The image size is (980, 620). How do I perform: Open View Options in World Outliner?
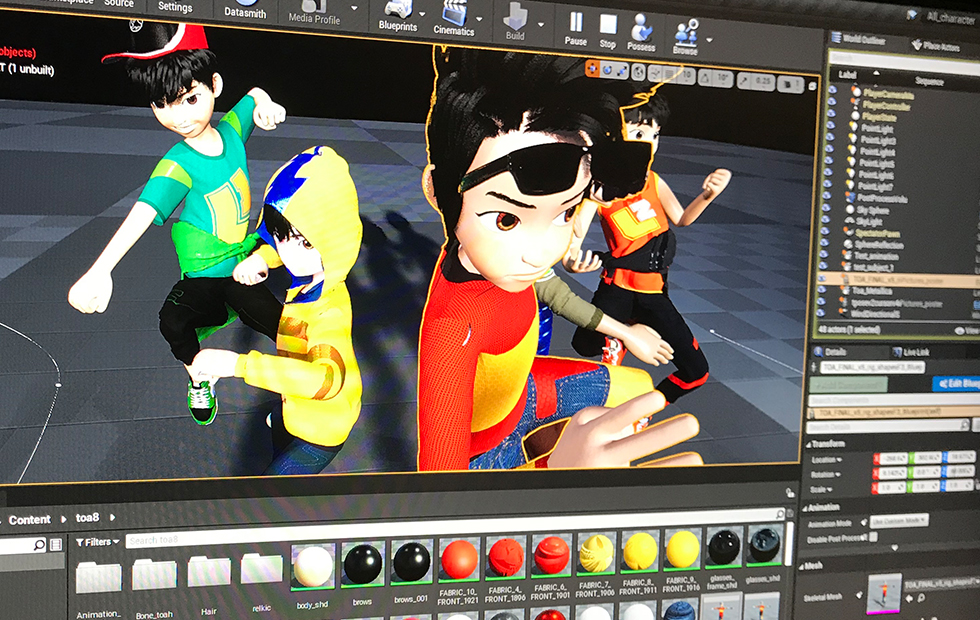(968, 331)
